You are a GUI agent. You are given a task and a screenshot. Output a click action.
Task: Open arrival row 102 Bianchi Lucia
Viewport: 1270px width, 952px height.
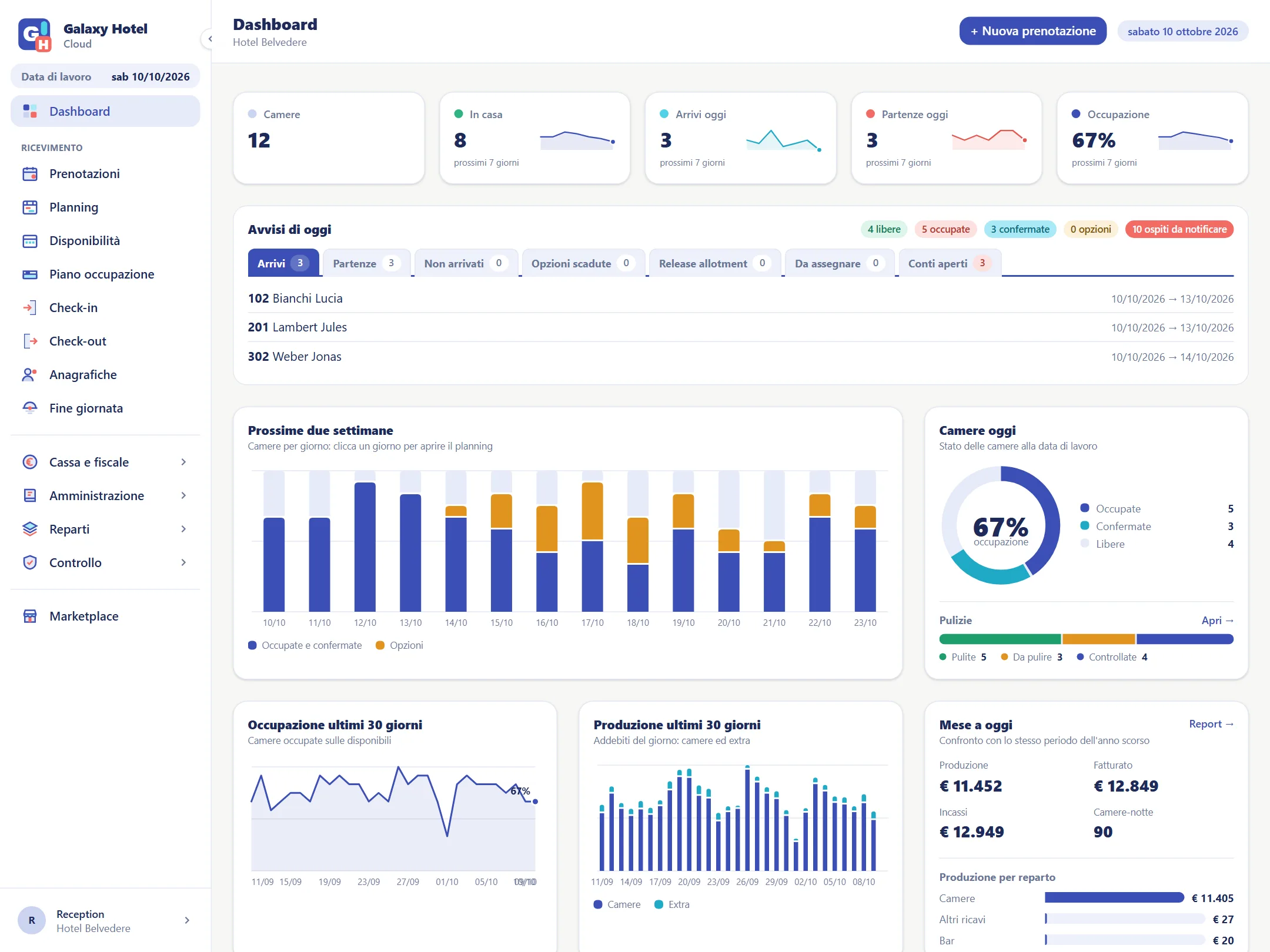(x=741, y=299)
